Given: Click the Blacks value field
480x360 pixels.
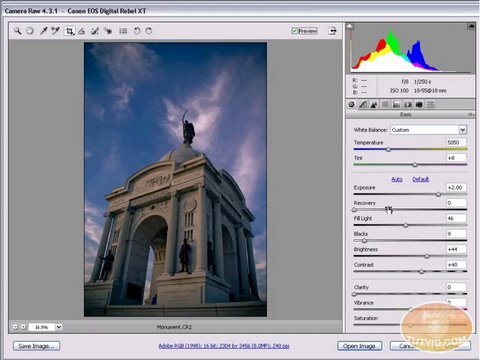Looking at the screenshot, I should [456, 234].
